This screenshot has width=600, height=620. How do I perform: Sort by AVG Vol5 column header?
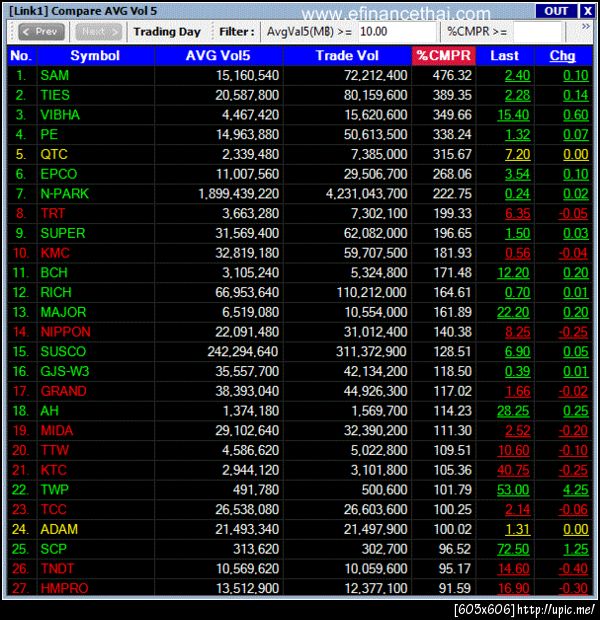pyautogui.click(x=218, y=56)
